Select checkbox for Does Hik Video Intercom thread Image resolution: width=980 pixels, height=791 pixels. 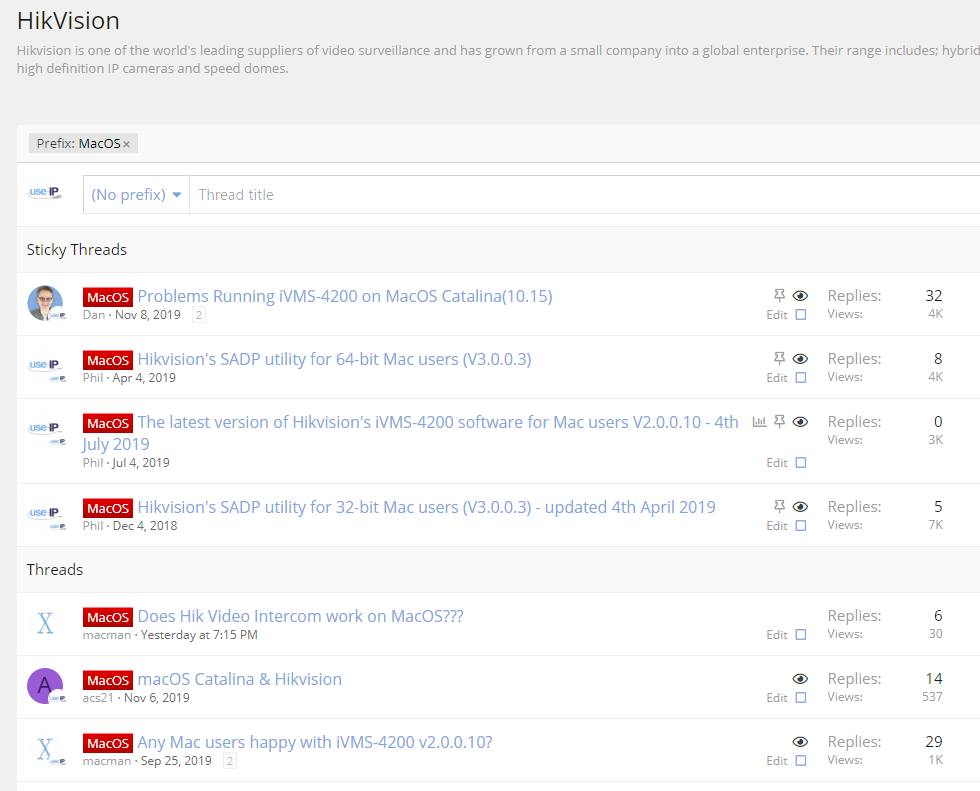[801, 635]
